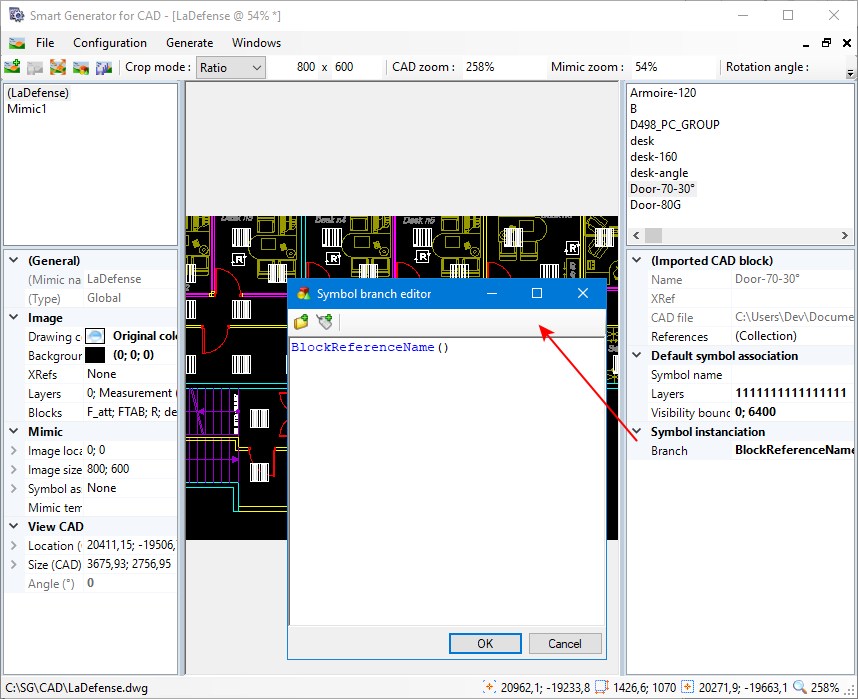Collapse the View CAD property section
The width and height of the screenshot is (858, 699).
tap(13, 527)
